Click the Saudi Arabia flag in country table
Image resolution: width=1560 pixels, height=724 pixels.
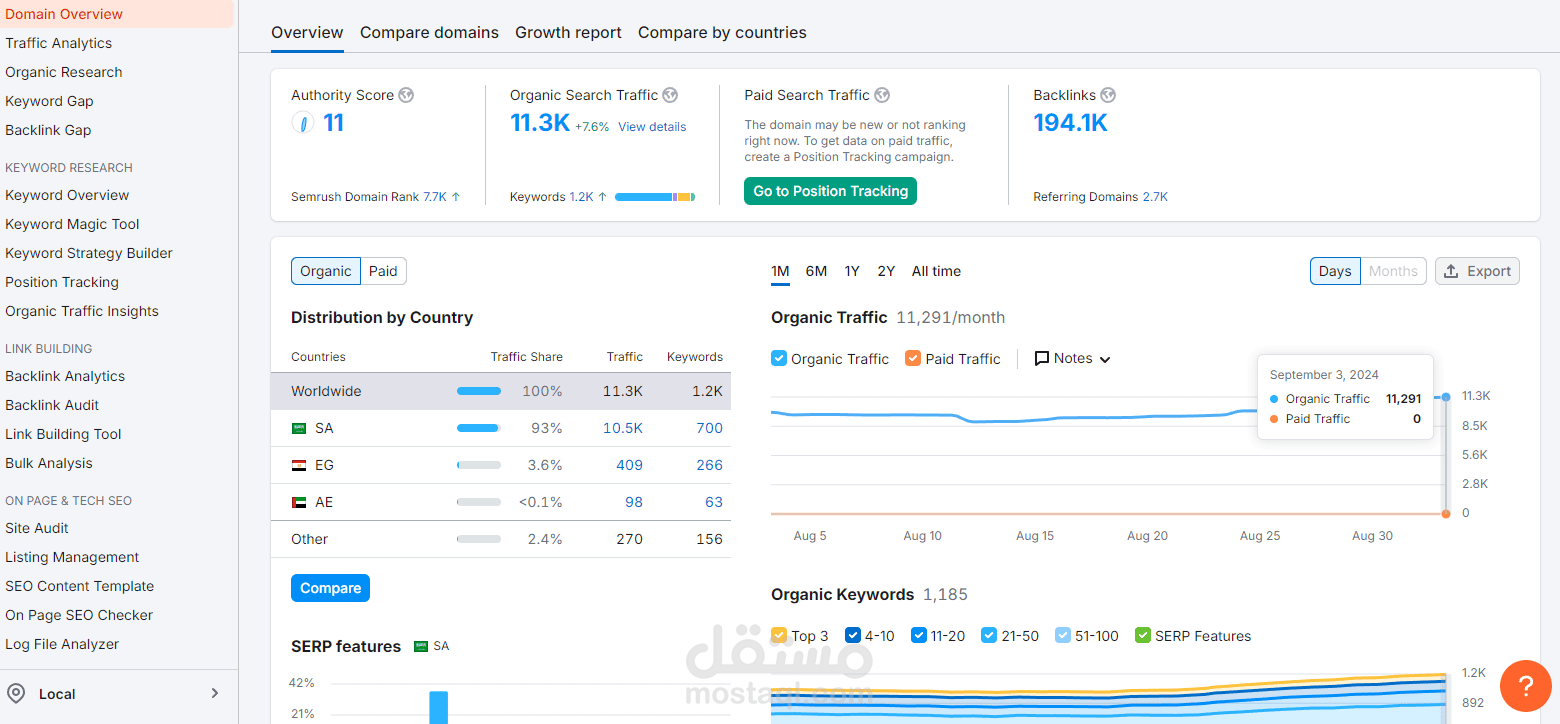[x=299, y=428]
